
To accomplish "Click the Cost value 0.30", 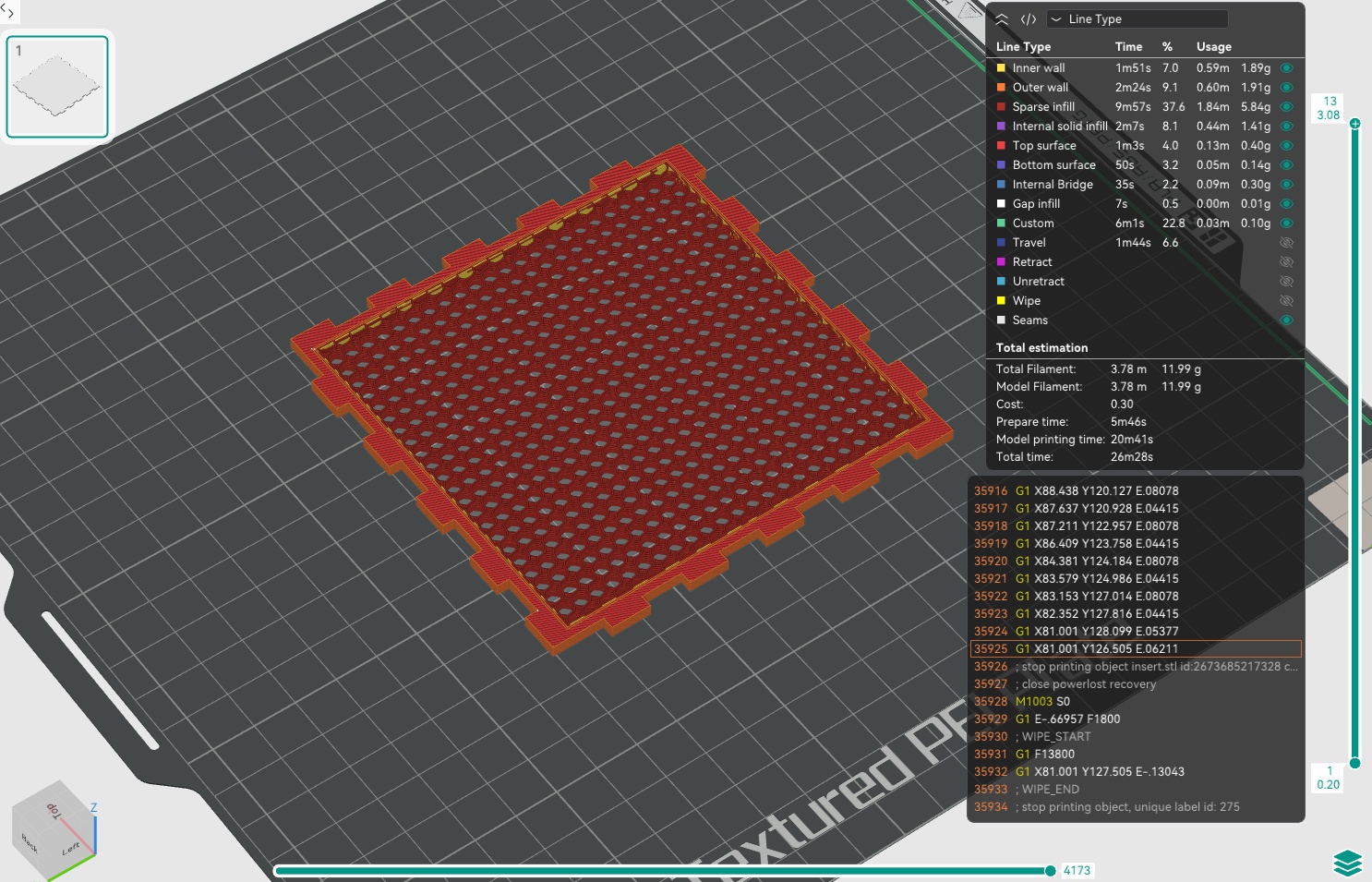I will tap(1122, 405).
